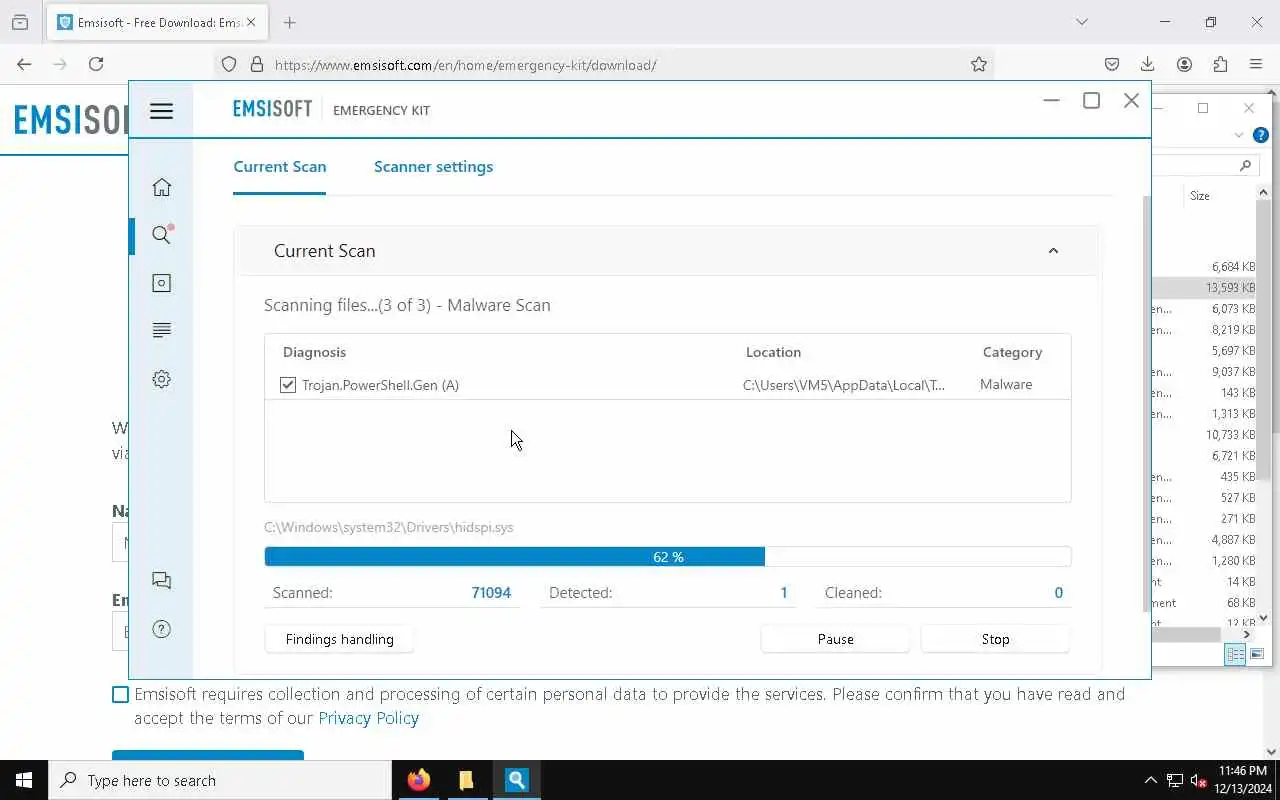Collapse the Current Scan section

pyautogui.click(x=1053, y=251)
